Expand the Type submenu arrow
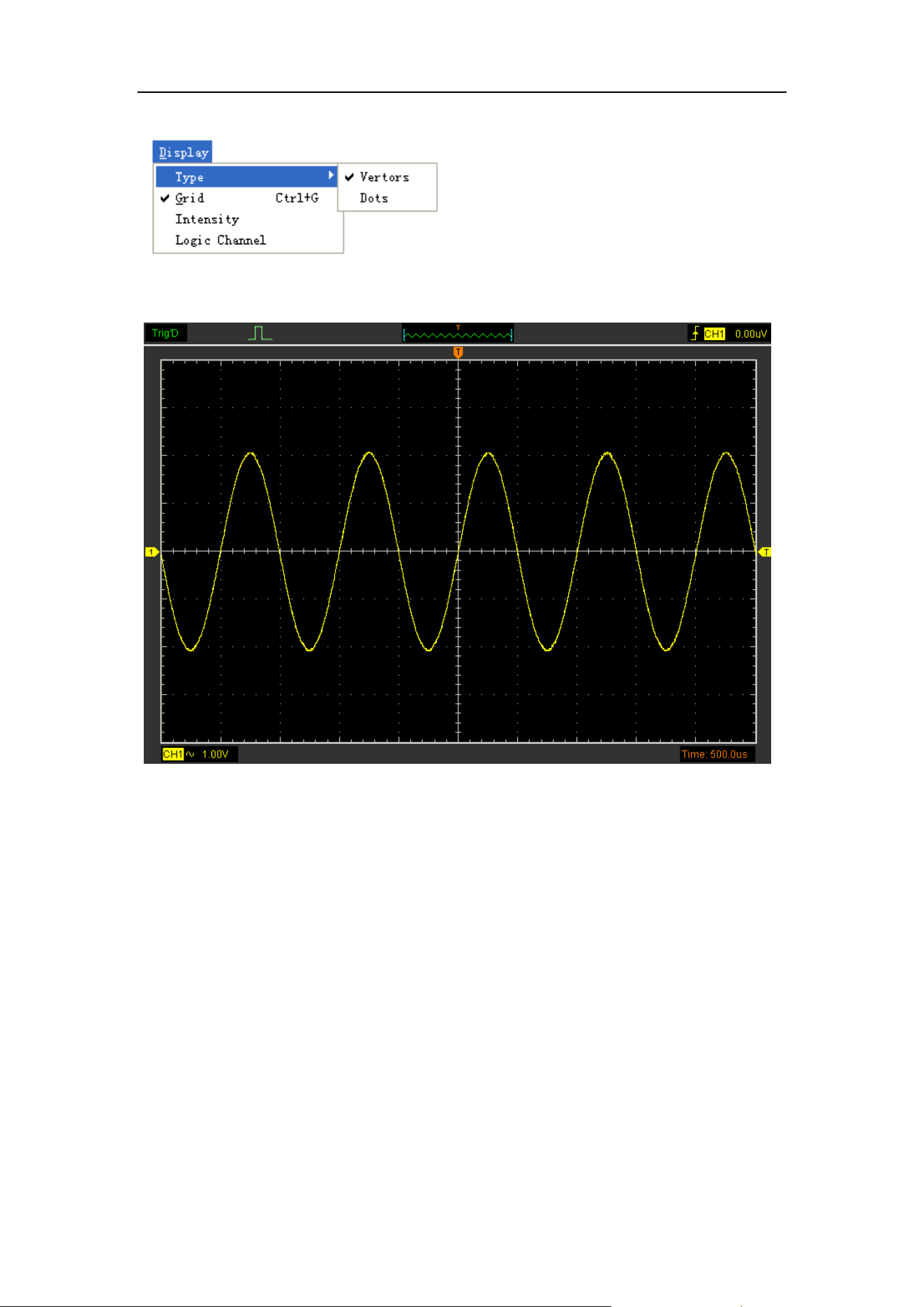Screen dimensions: 924x1307 point(331,176)
